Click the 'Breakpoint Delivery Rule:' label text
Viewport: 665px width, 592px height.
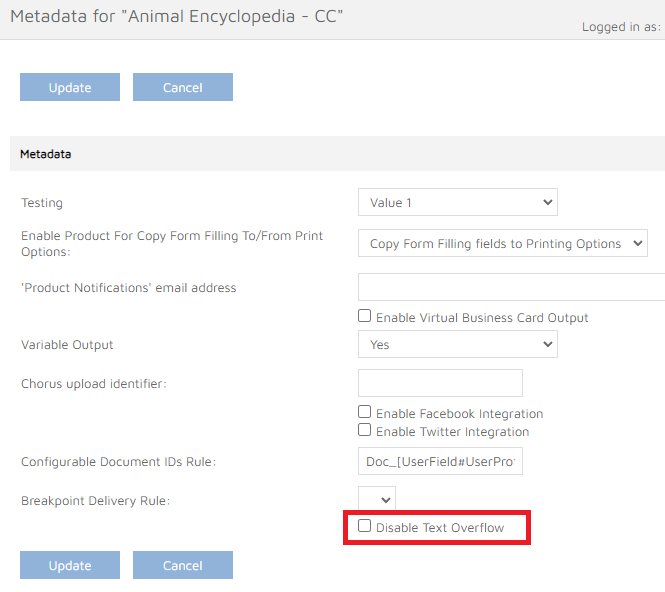96,500
